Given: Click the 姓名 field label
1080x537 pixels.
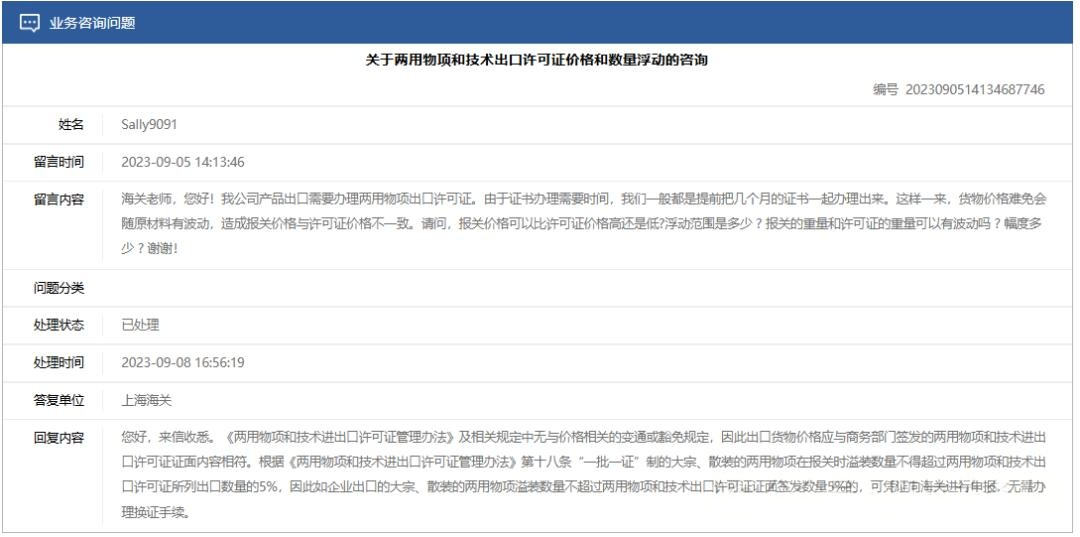Looking at the screenshot, I should click(x=71, y=124).
